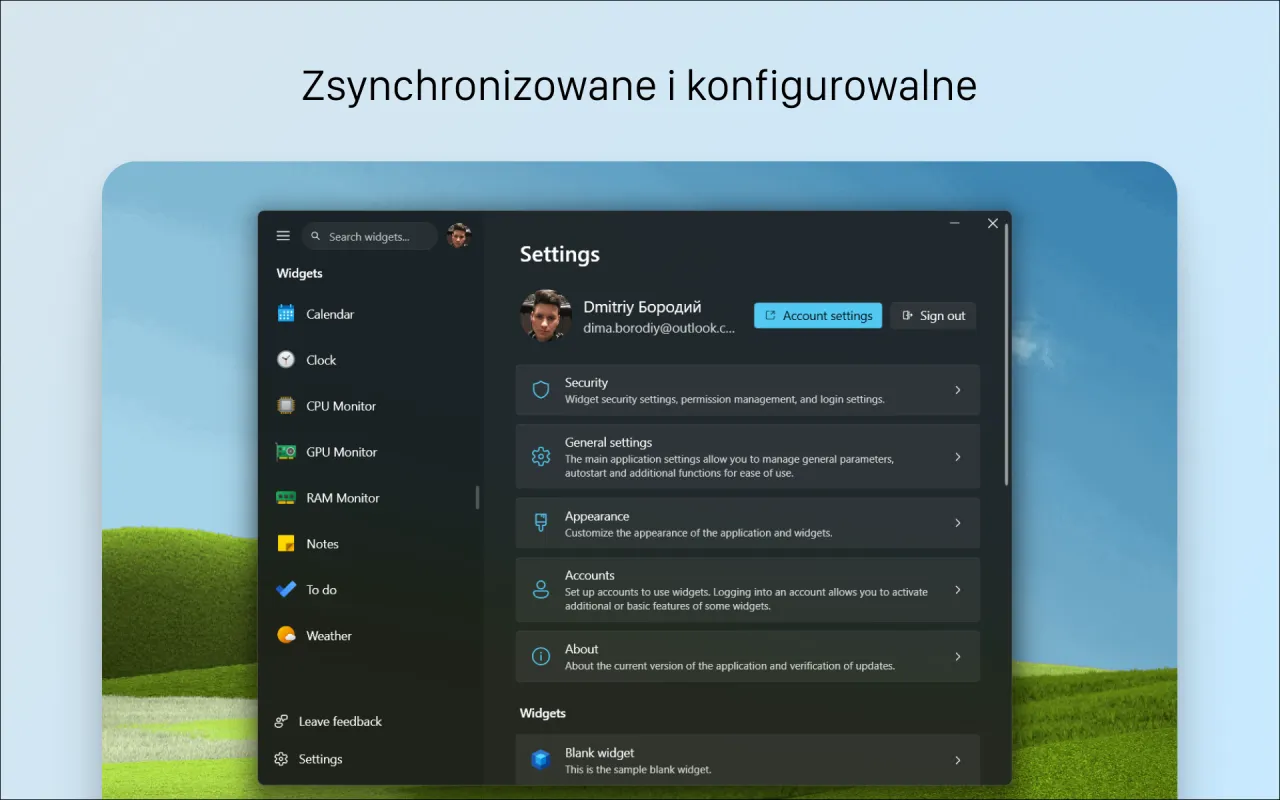Sign out of Dmitriy's account
1280x800 pixels.
933,315
